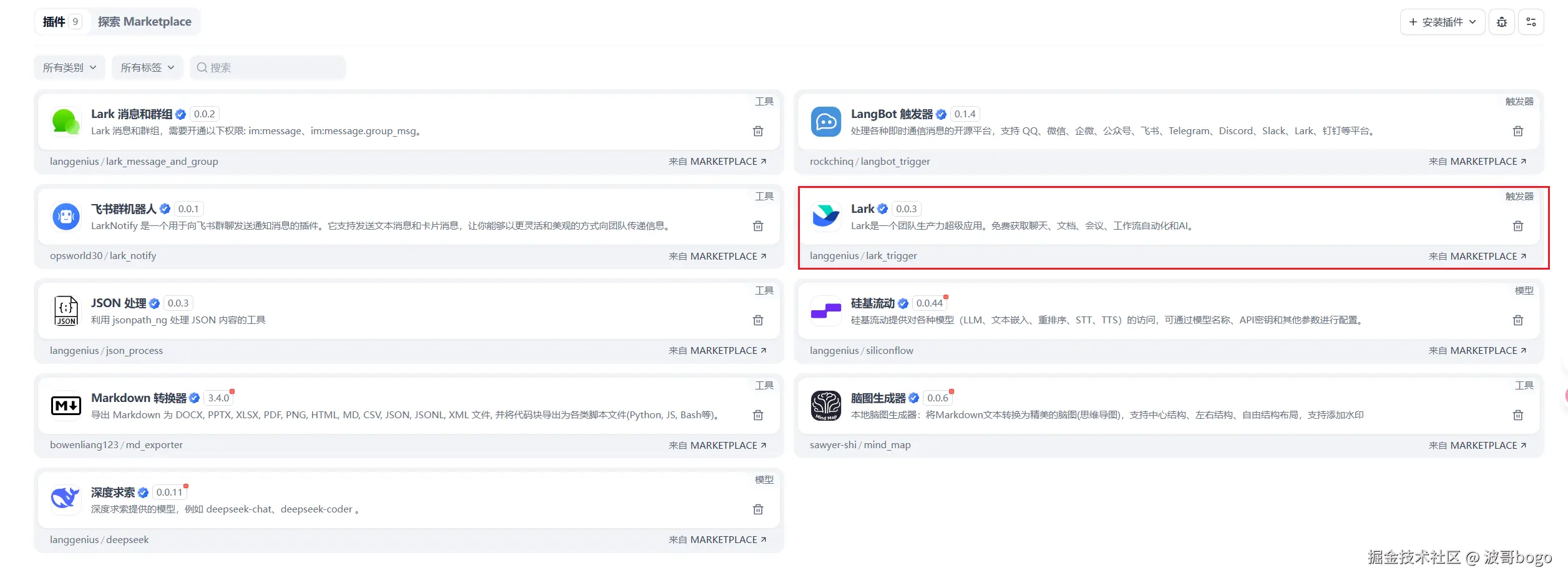
Task: Click version badge 0.0.11 on 深度求索
Action: coord(169,492)
